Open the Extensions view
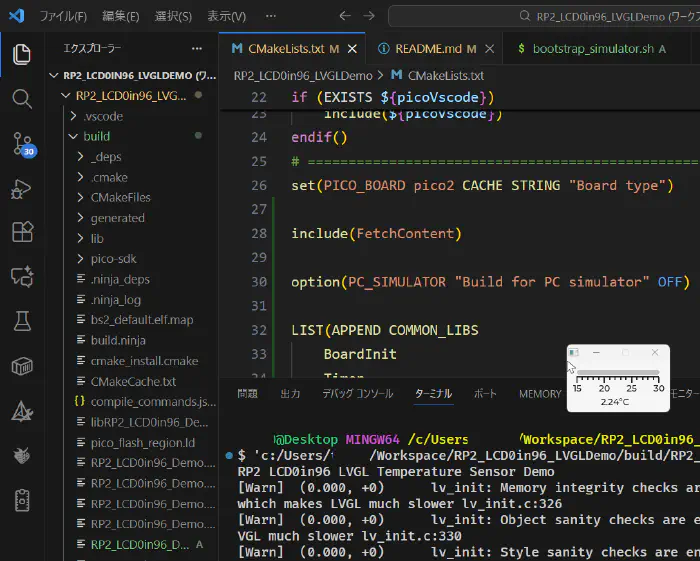Screen dimensions: 700x561 point(21,232)
